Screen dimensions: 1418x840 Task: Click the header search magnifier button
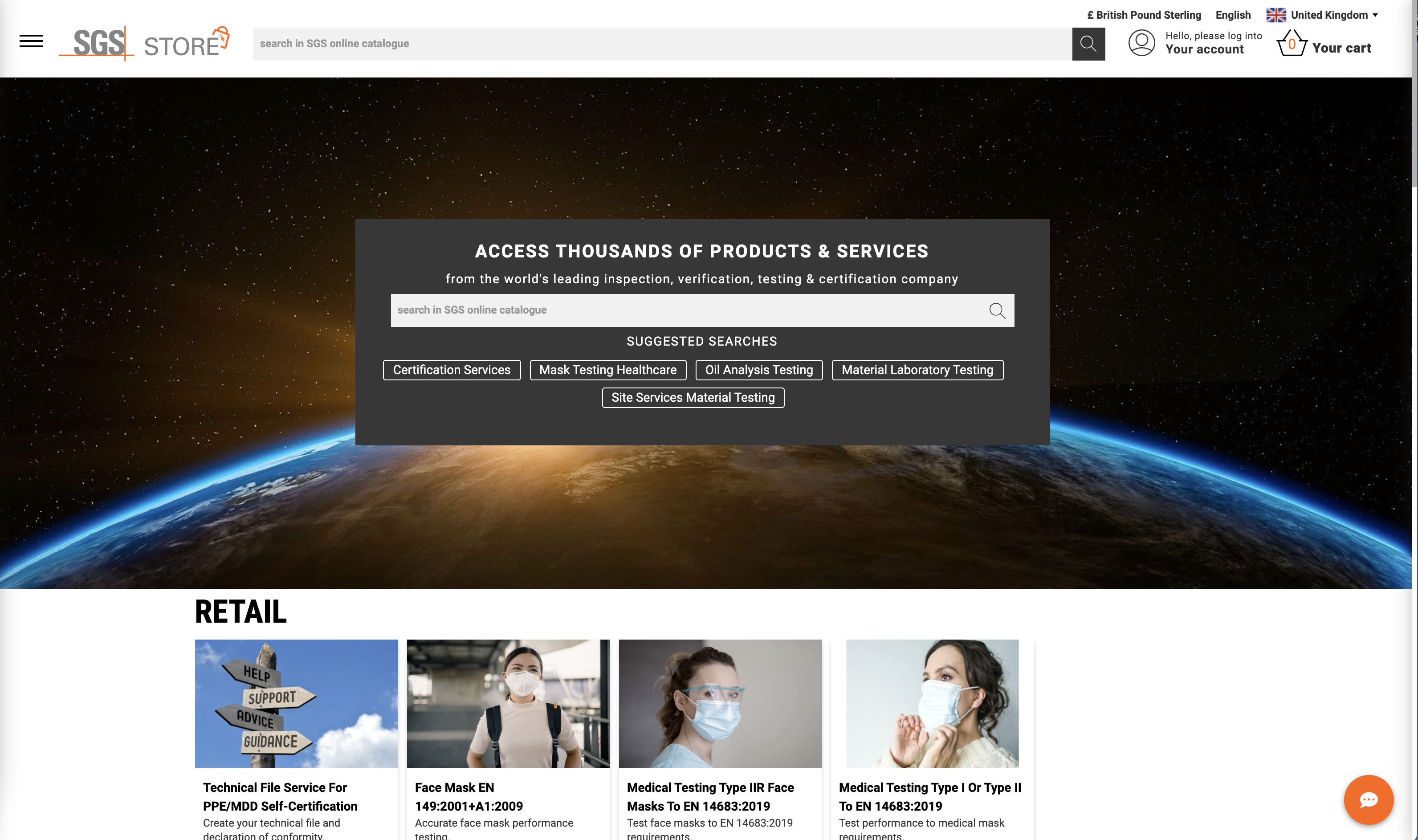coord(1088,44)
